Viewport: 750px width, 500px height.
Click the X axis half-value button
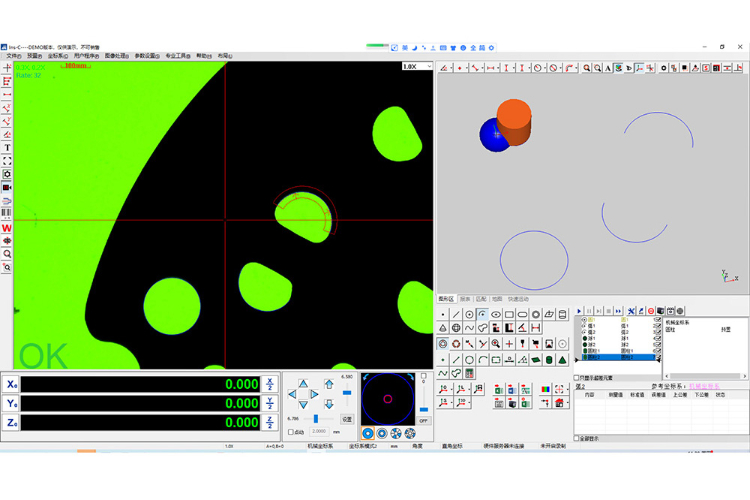coord(269,384)
